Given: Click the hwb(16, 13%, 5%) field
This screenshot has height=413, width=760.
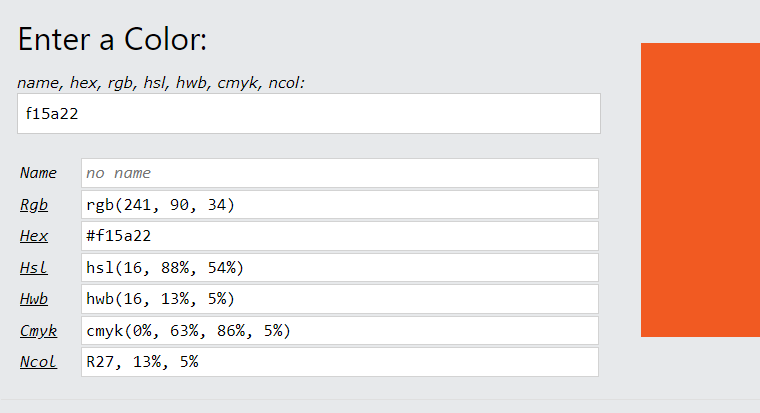Looking at the screenshot, I should [340, 299].
